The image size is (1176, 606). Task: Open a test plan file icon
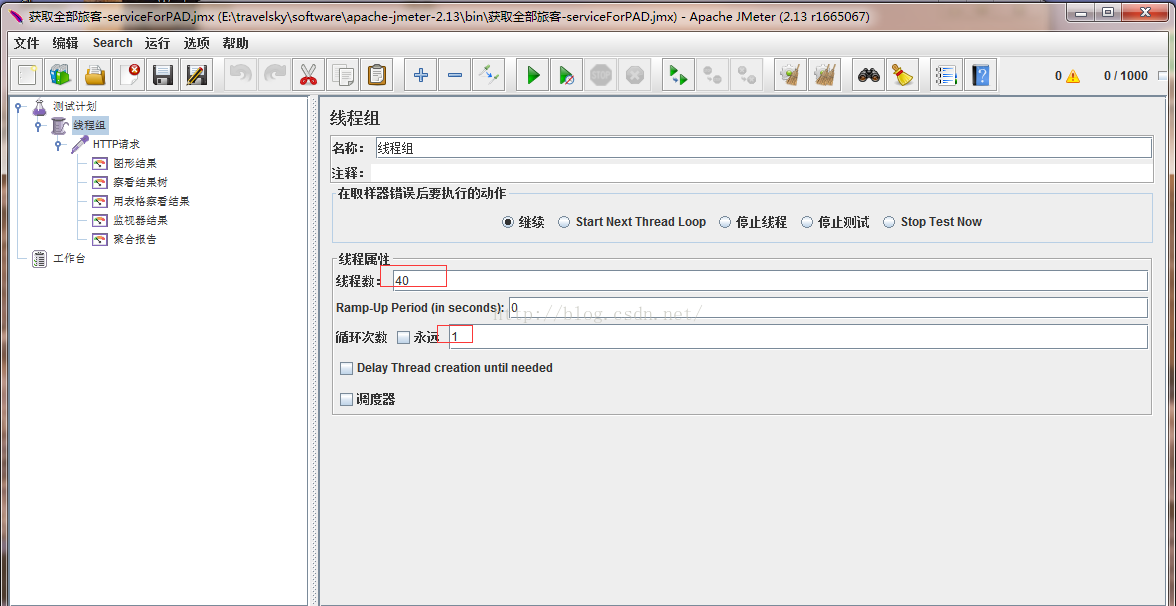coord(95,75)
